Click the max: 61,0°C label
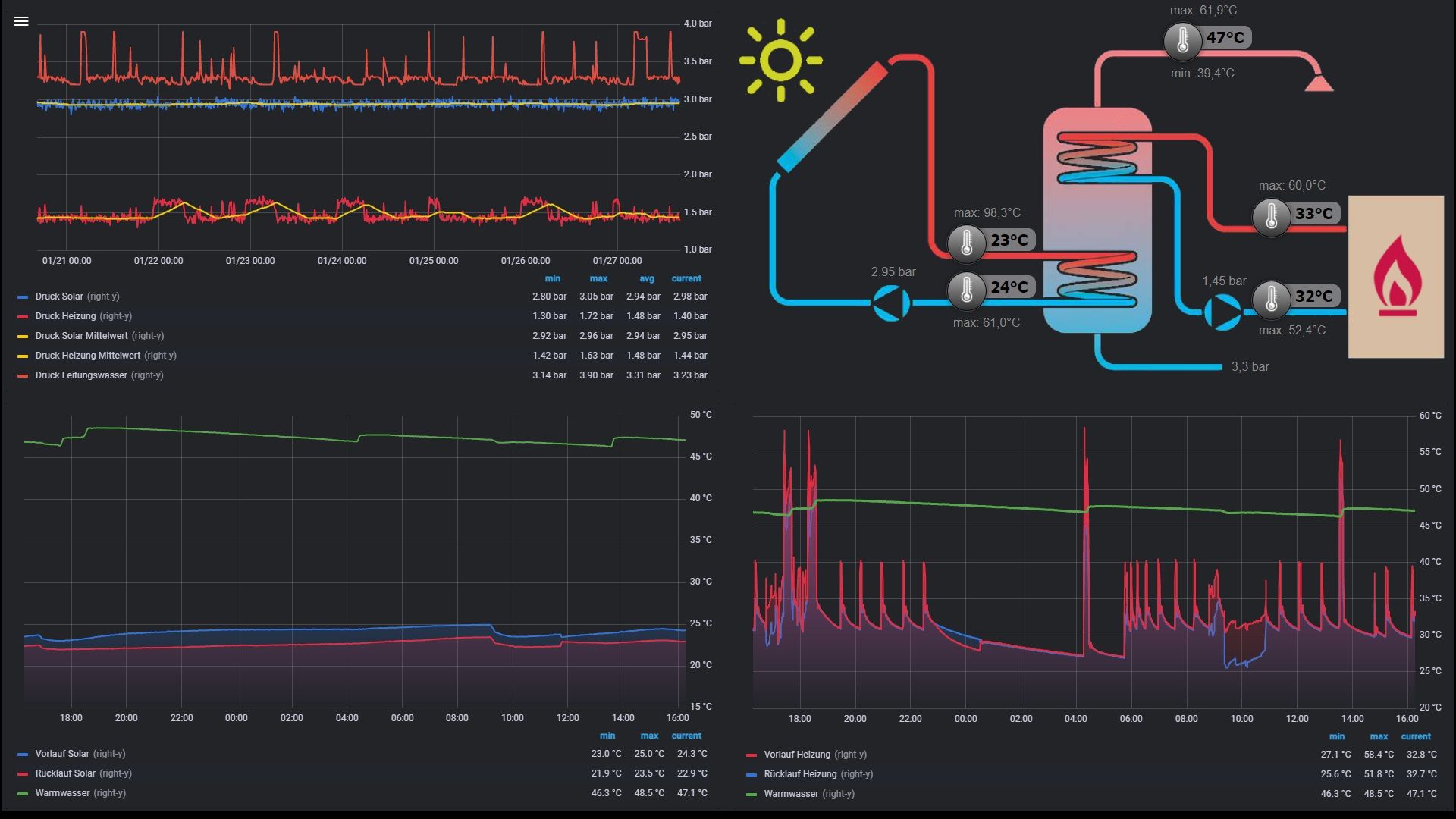This screenshot has height=819, width=1456. click(987, 322)
